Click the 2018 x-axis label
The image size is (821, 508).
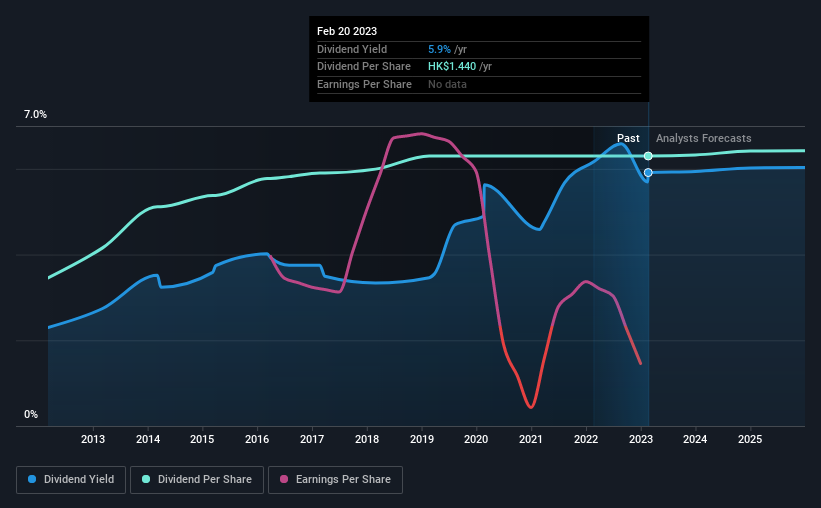pyautogui.click(x=367, y=439)
